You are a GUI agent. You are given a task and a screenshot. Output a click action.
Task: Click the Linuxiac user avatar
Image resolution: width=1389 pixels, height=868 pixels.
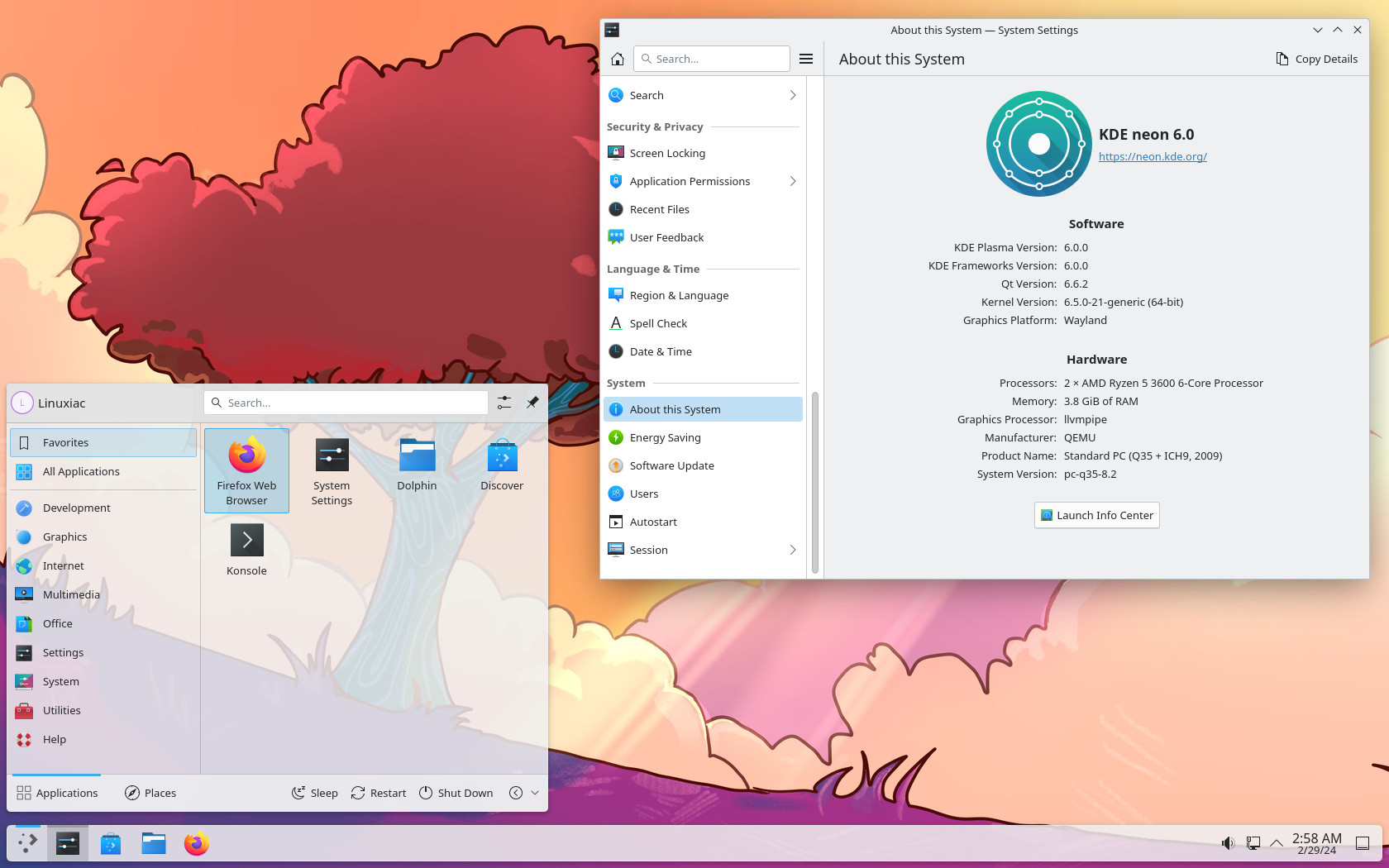[x=22, y=403]
